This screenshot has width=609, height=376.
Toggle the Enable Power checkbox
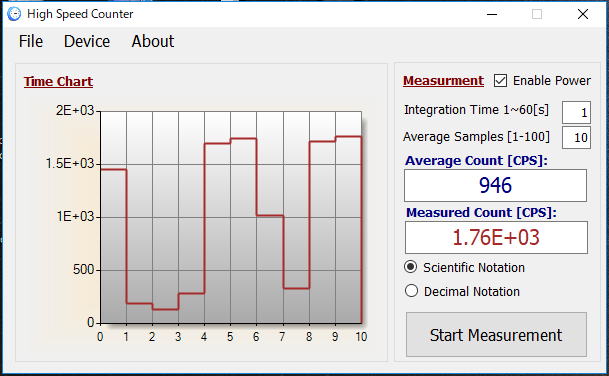500,81
